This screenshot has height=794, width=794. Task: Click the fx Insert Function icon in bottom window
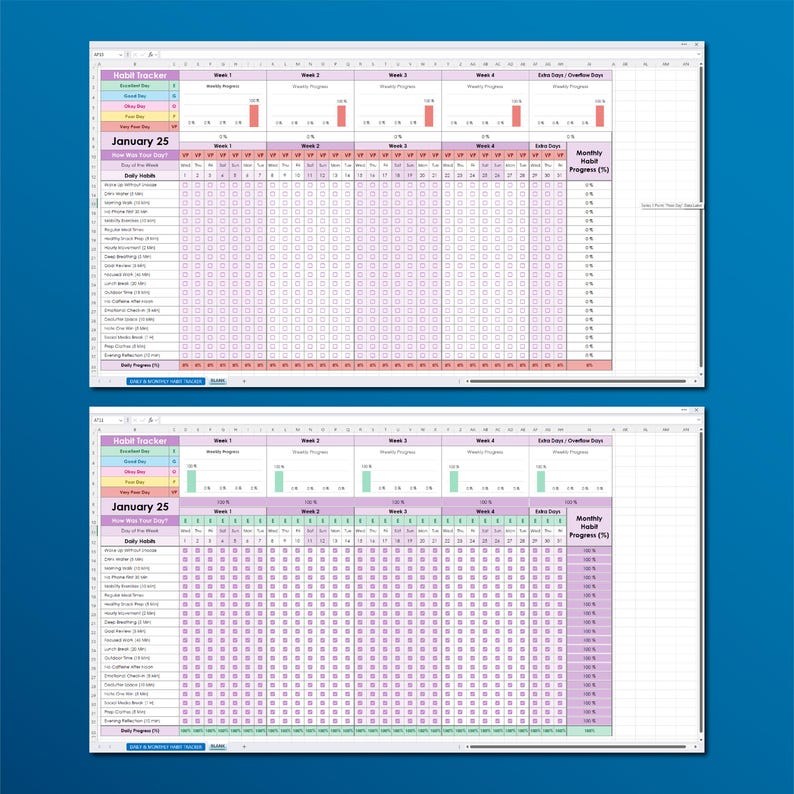150,420
